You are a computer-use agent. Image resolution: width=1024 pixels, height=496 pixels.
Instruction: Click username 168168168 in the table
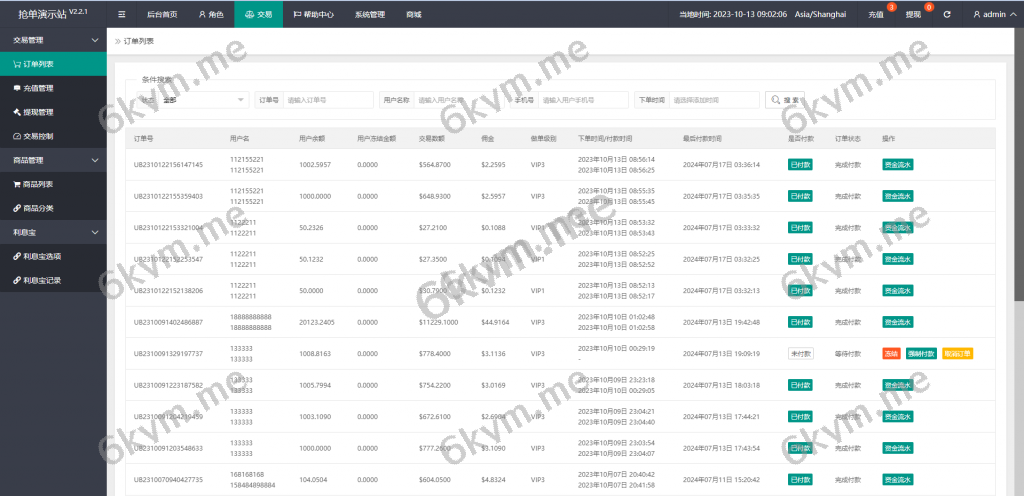click(247, 474)
